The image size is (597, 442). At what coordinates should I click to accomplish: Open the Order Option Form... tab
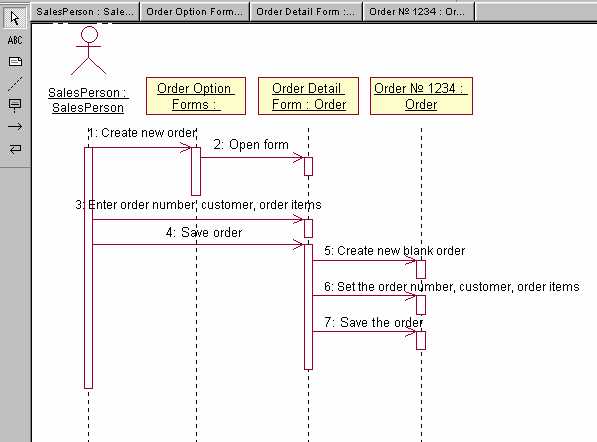pos(195,12)
